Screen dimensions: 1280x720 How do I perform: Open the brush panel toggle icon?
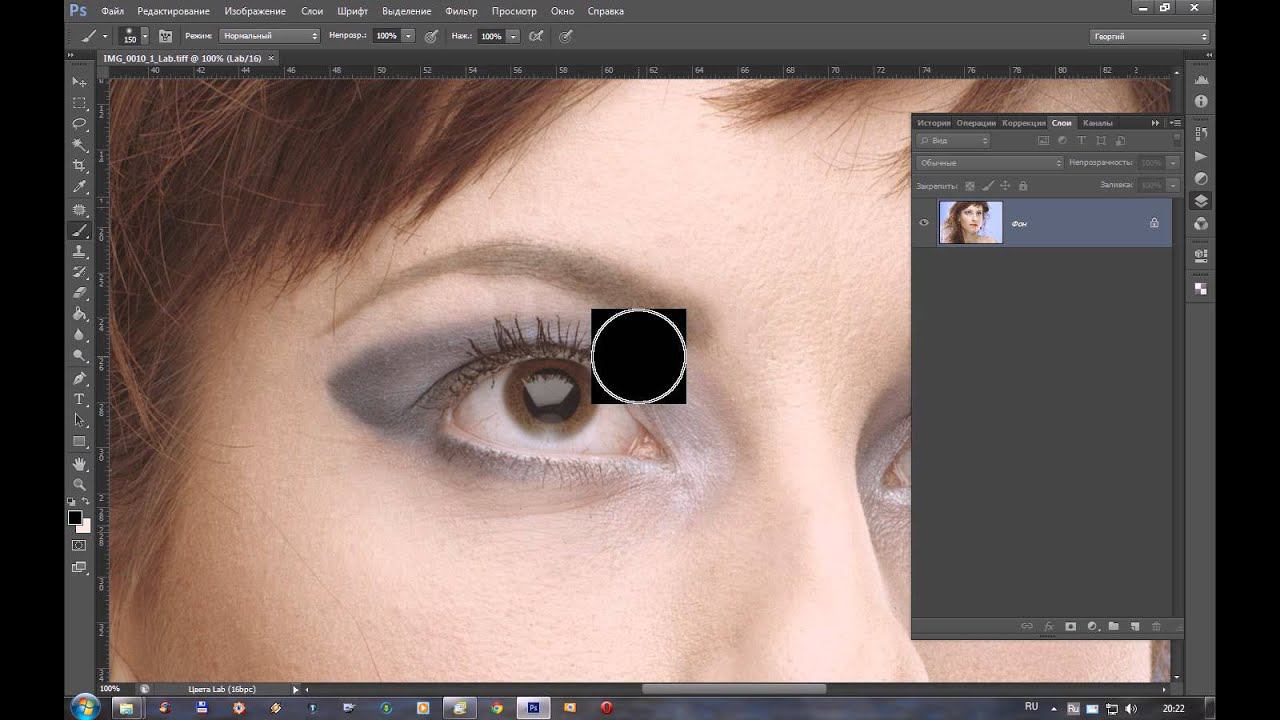[x=165, y=36]
